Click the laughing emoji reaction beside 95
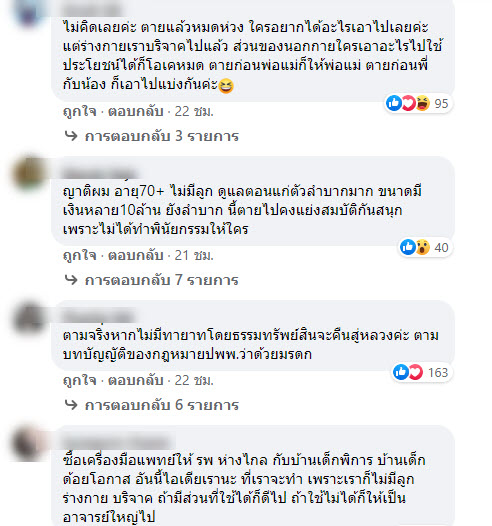This screenshot has width=492, height=526. click(x=423, y=103)
